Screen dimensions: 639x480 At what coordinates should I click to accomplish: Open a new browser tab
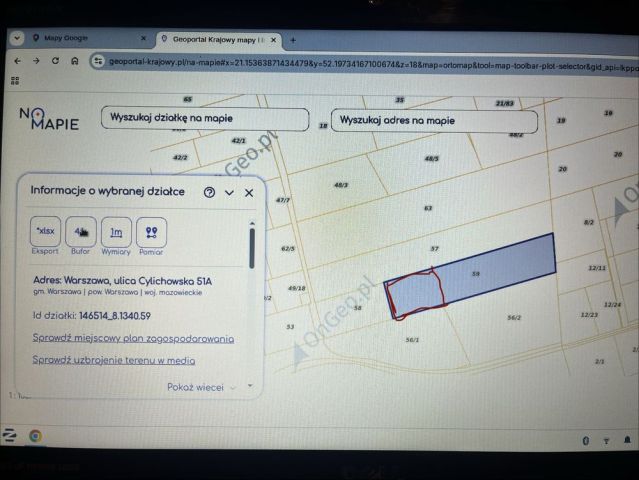pyautogui.click(x=293, y=40)
